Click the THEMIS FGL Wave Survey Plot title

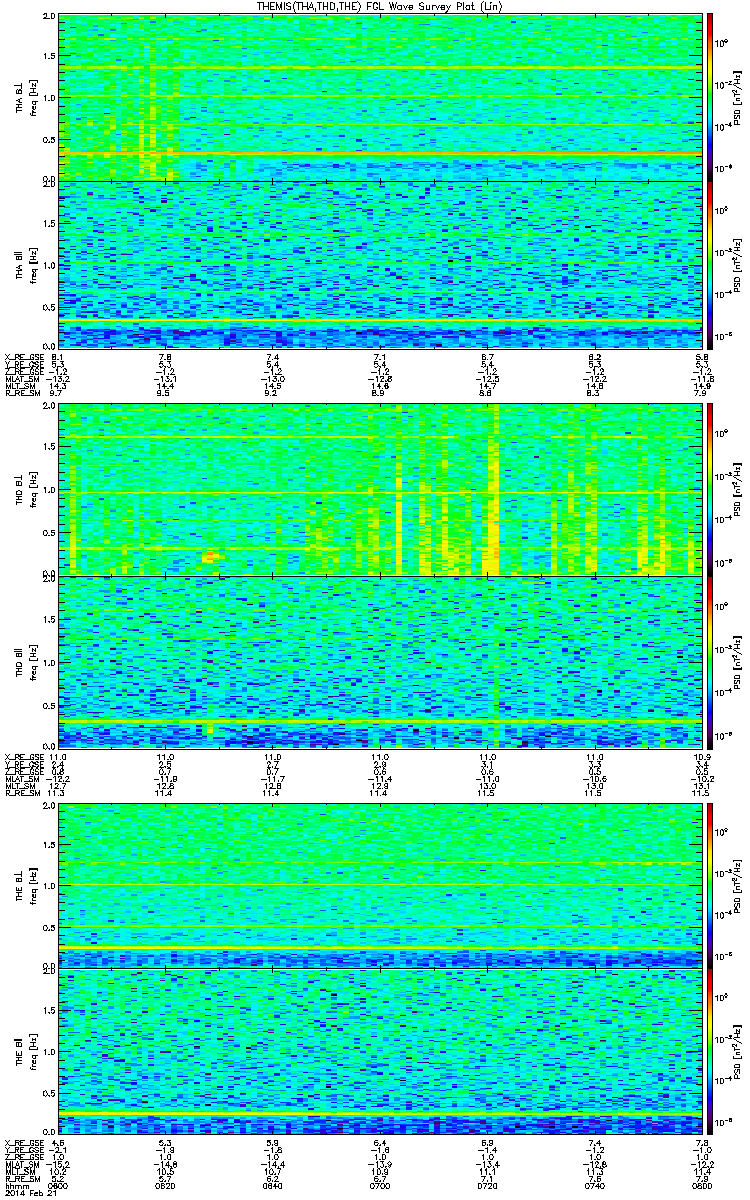point(378,7)
